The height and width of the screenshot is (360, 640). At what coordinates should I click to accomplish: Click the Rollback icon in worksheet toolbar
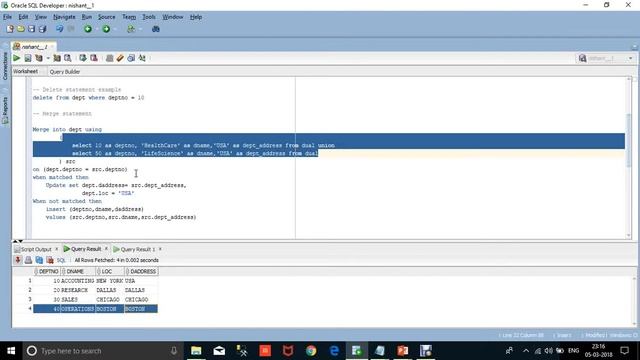pos(94,58)
